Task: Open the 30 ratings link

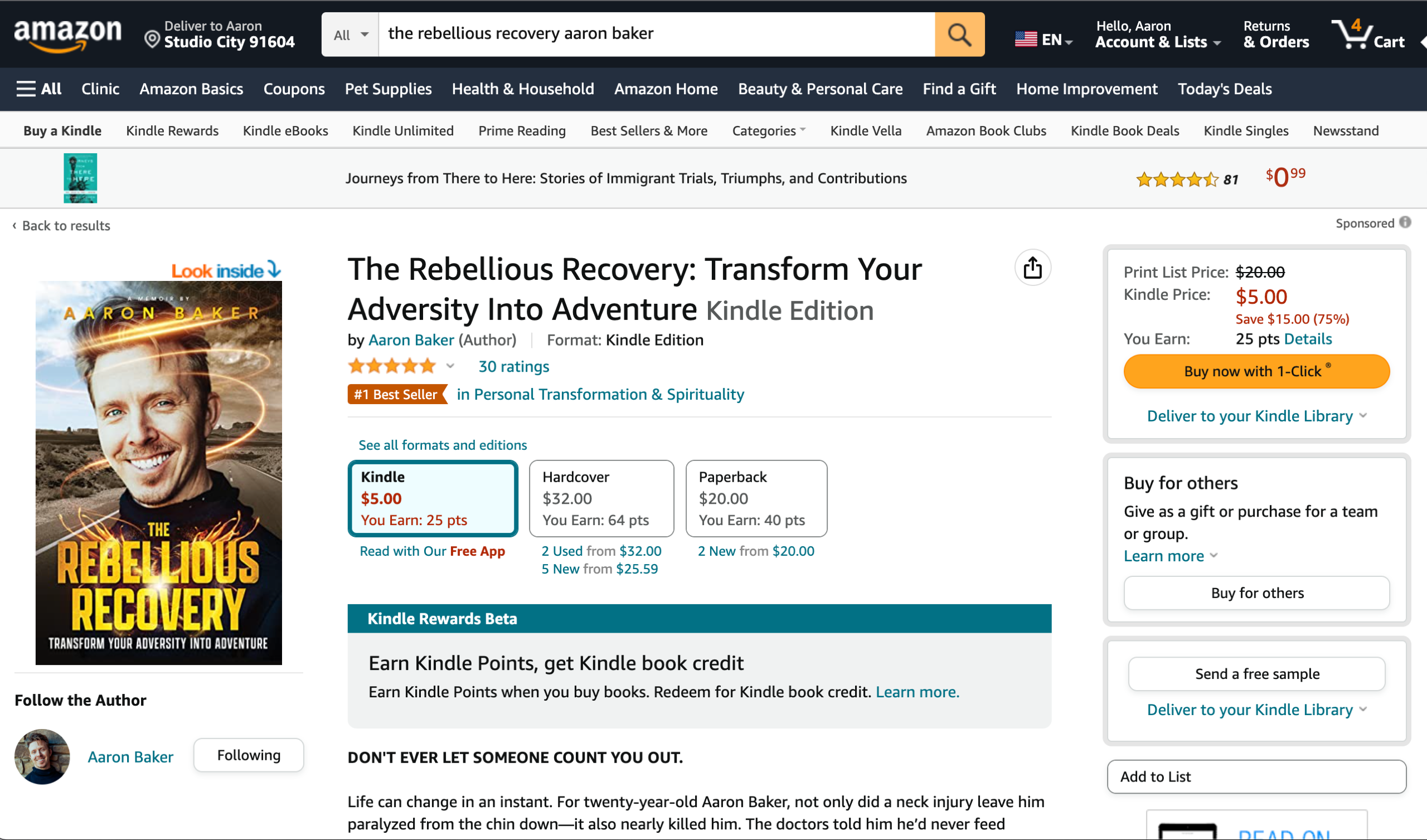Action: coord(513,366)
